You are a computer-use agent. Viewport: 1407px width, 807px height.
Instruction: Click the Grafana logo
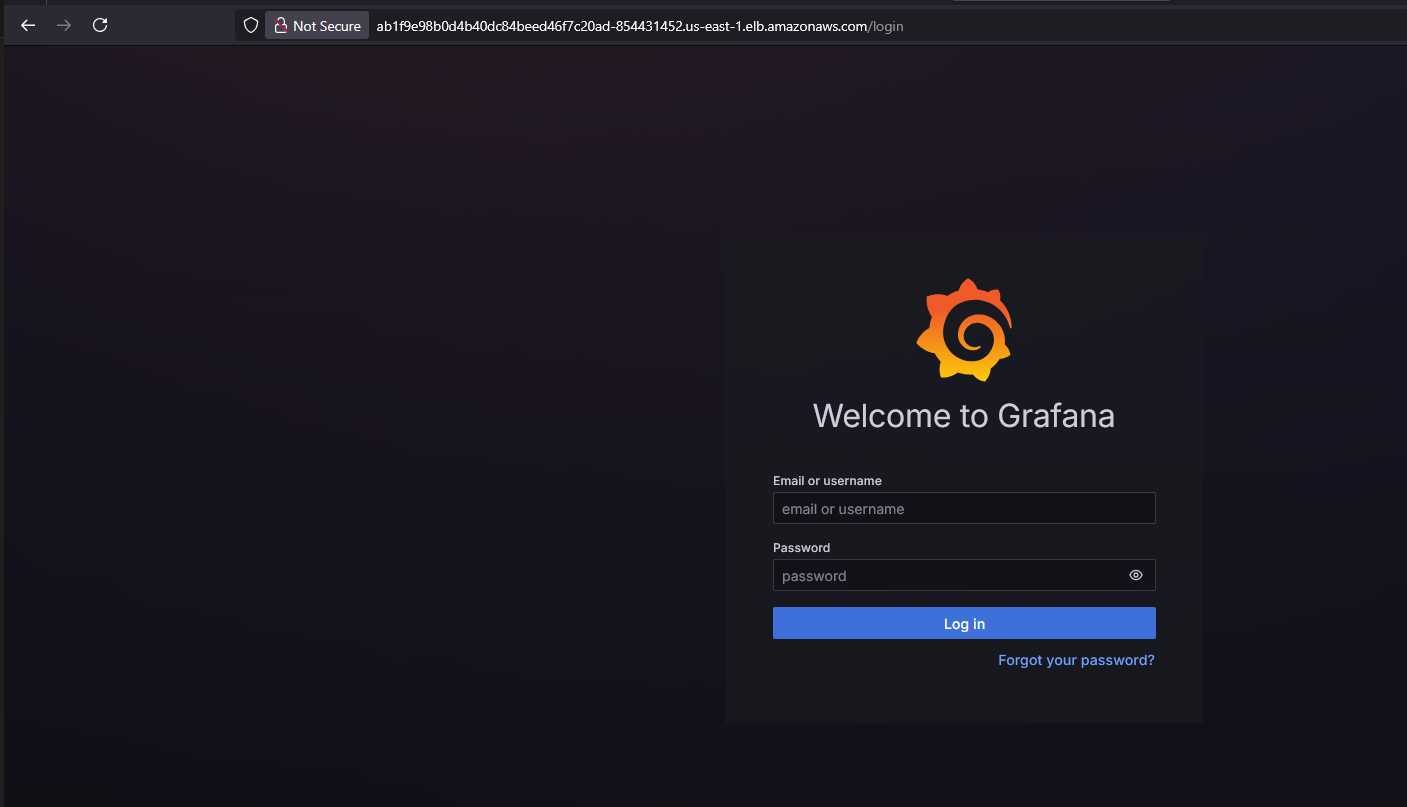(x=964, y=329)
